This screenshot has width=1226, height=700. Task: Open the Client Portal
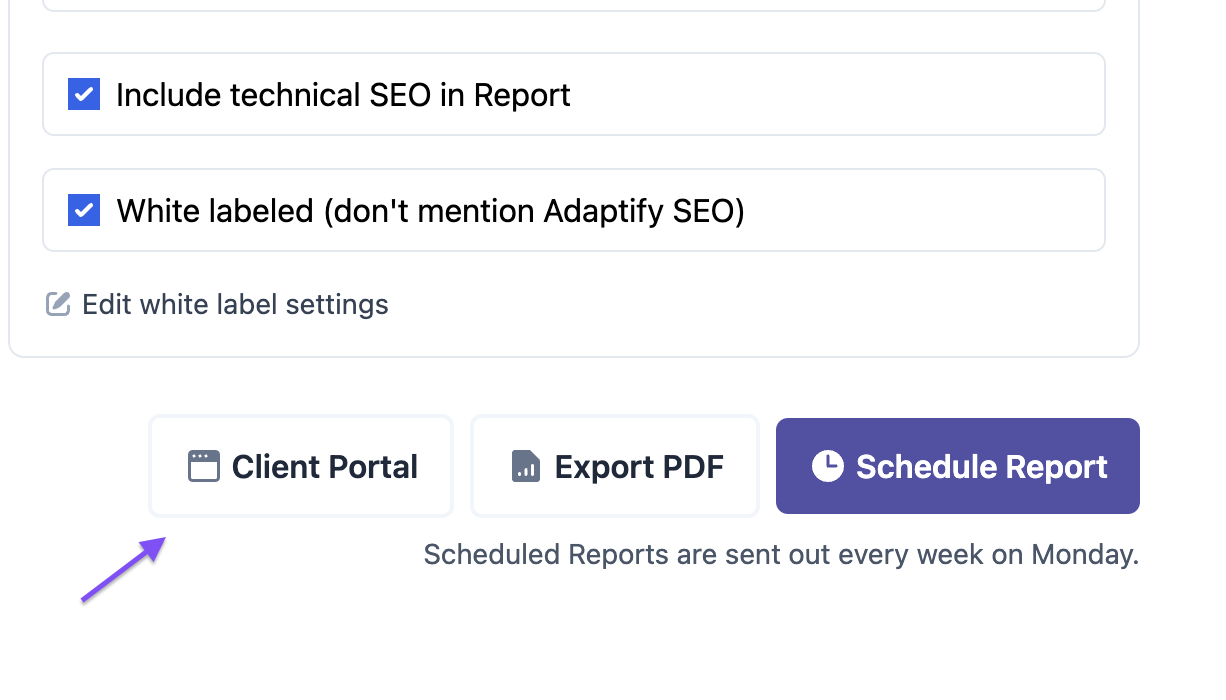click(301, 466)
